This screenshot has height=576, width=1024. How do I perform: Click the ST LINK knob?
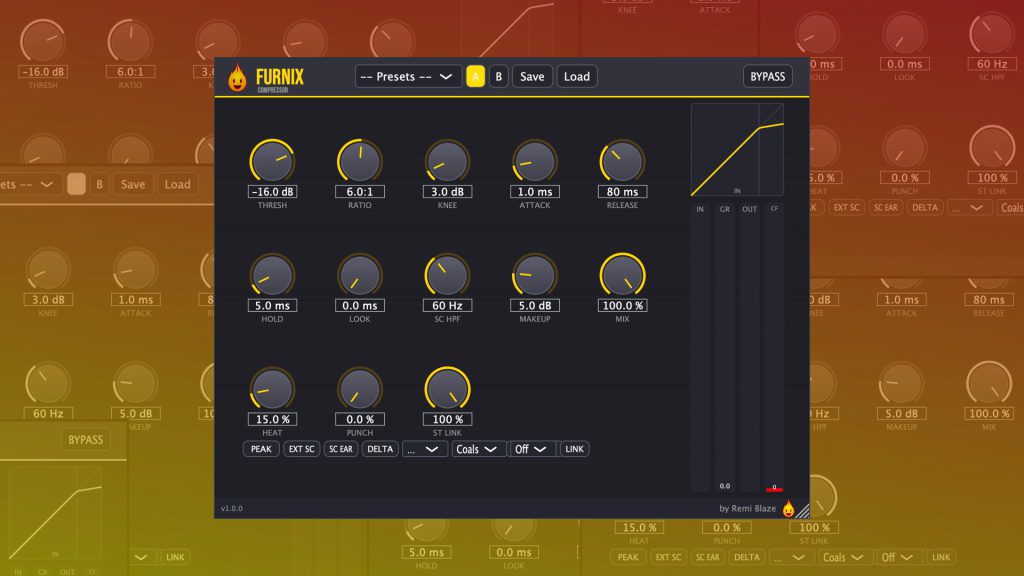(x=447, y=389)
